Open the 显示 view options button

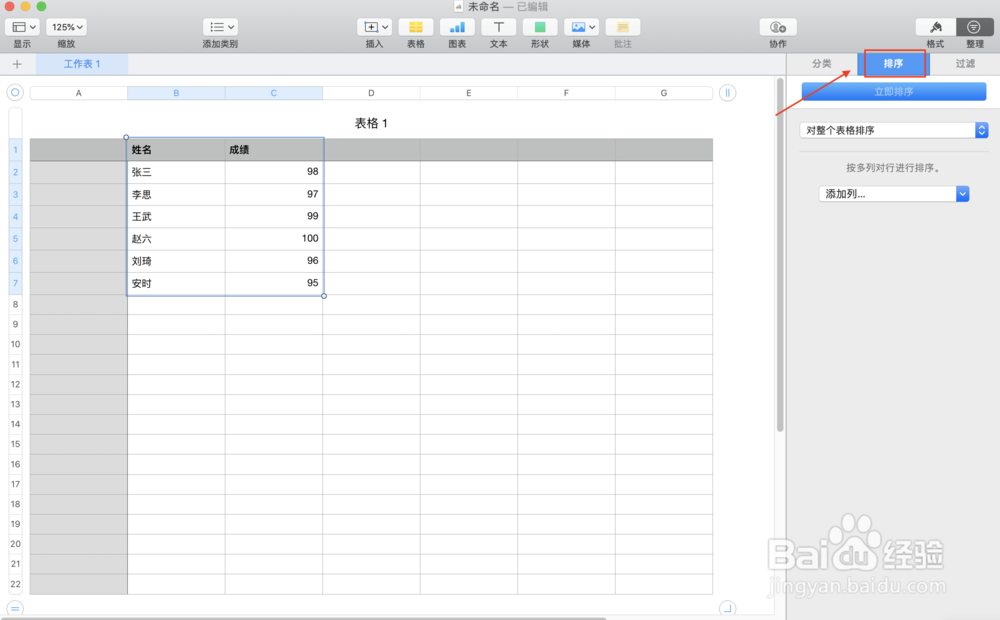(x=23, y=27)
